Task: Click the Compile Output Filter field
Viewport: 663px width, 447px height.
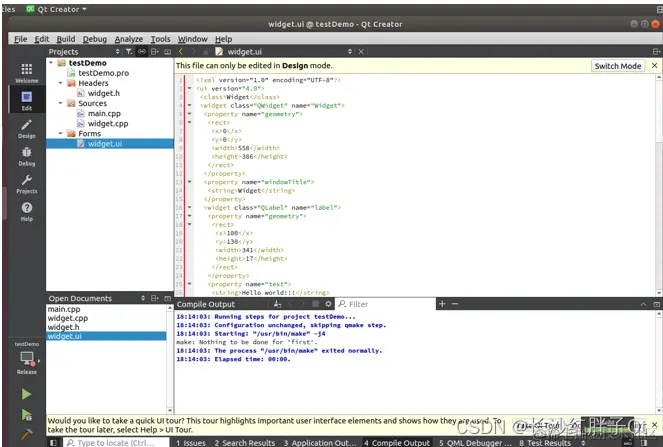Action: point(386,304)
